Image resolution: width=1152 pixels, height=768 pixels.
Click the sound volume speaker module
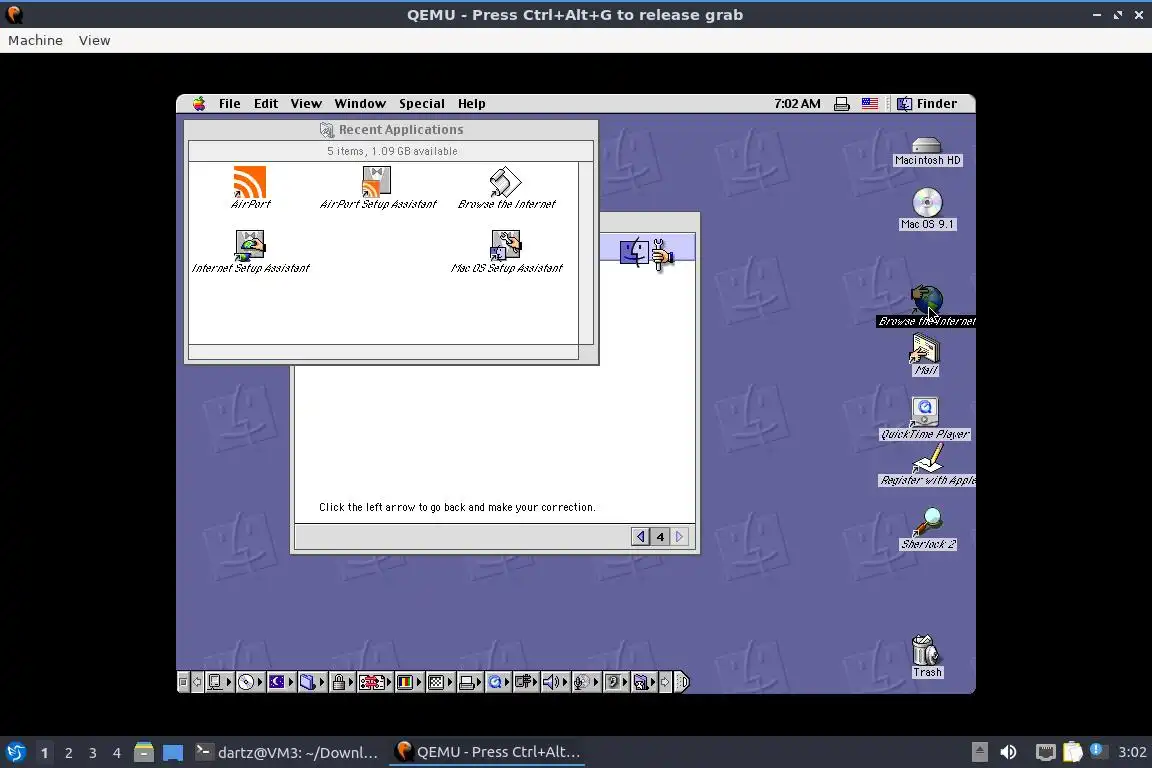pyautogui.click(x=551, y=682)
